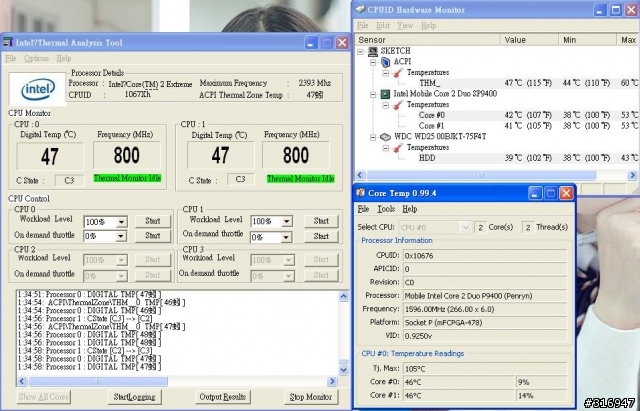Screen dimensions: 640x411
Task: Open Help menu in Core Temp
Action: pos(409,209)
